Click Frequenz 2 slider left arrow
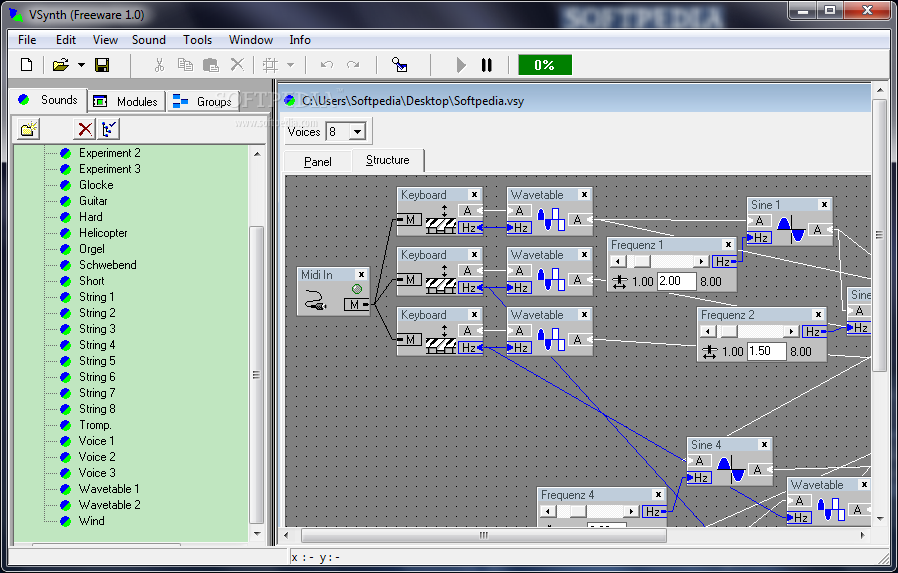Image resolution: width=898 pixels, height=573 pixels. point(708,331)
